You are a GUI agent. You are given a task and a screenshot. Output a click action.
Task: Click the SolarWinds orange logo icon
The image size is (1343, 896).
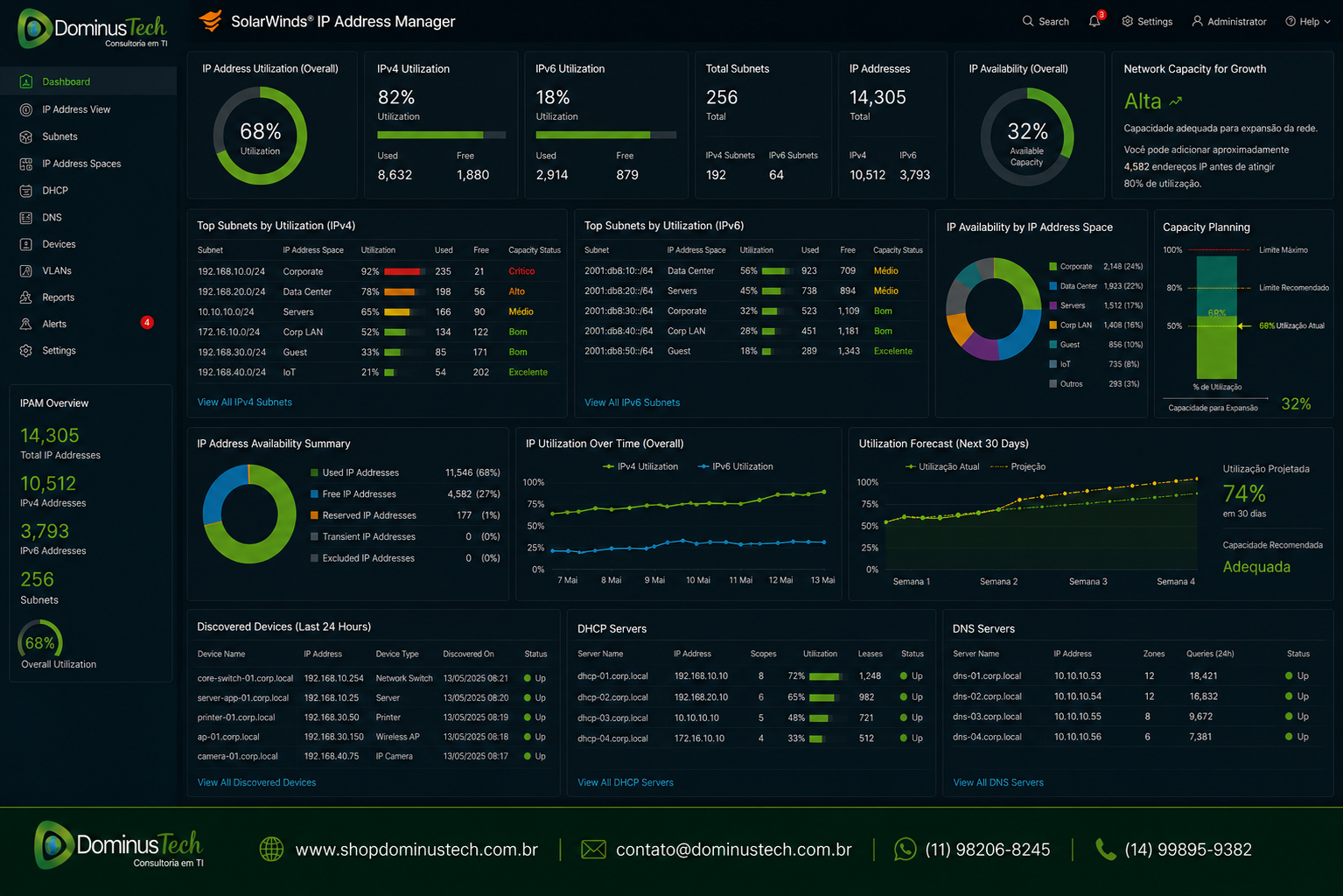point(210,20)
